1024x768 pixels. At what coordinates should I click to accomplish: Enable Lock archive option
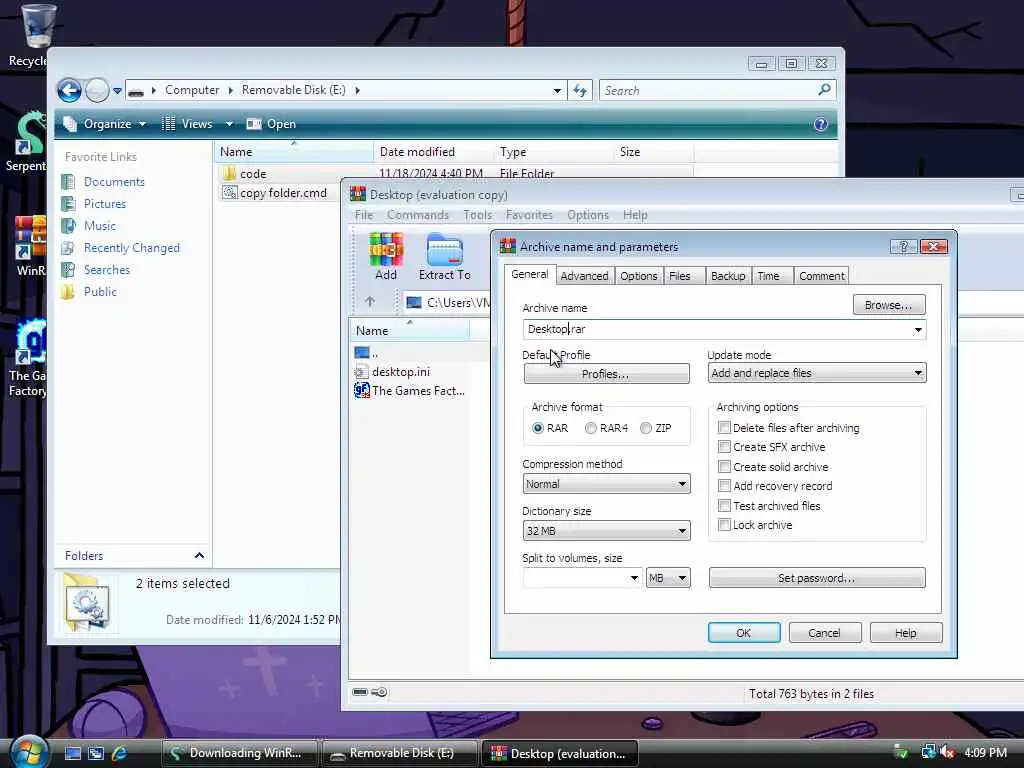point(724,524)
